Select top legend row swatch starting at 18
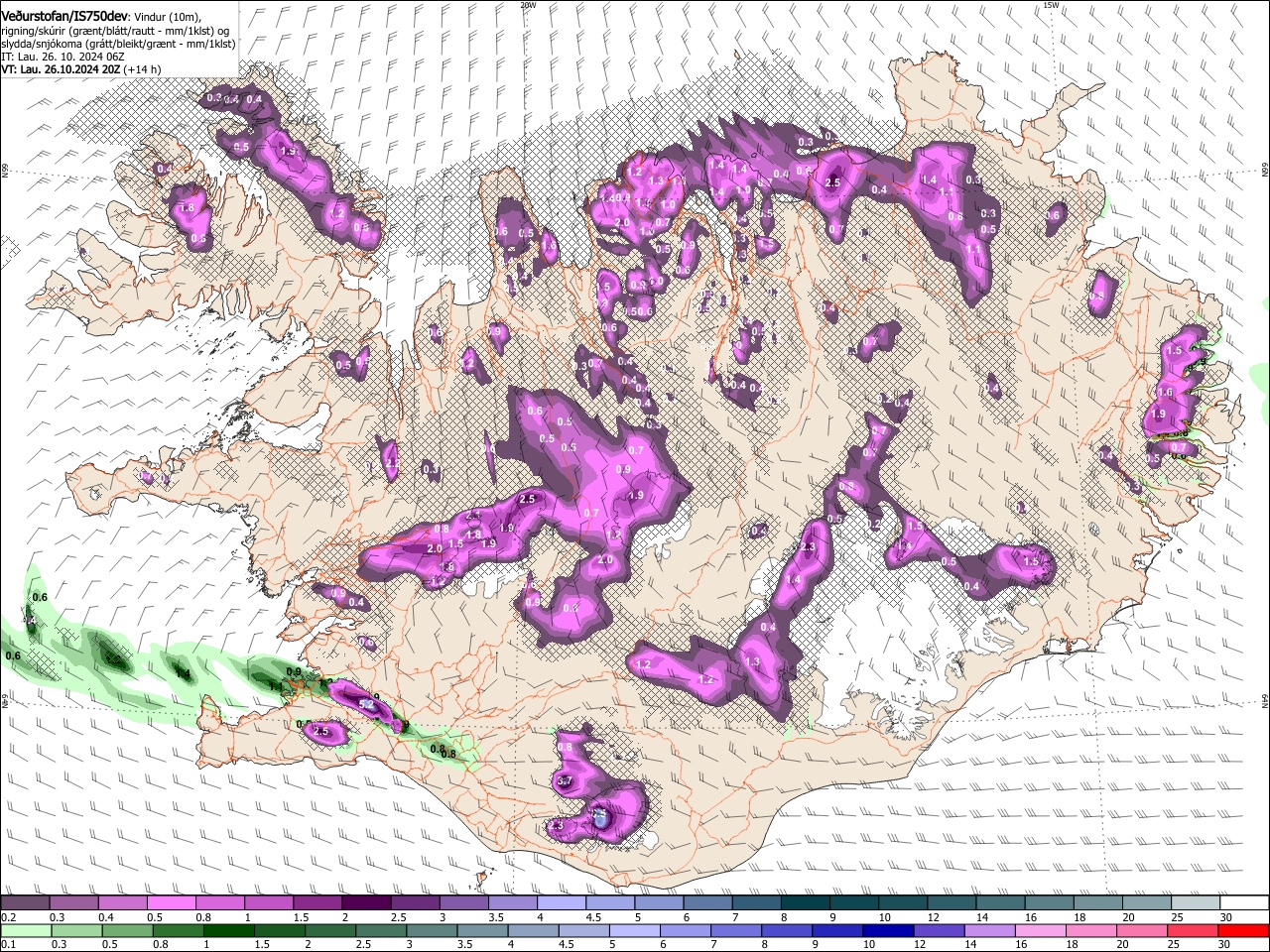Viewport: 1270px width, 952px height. click(x=1099, y=903)
